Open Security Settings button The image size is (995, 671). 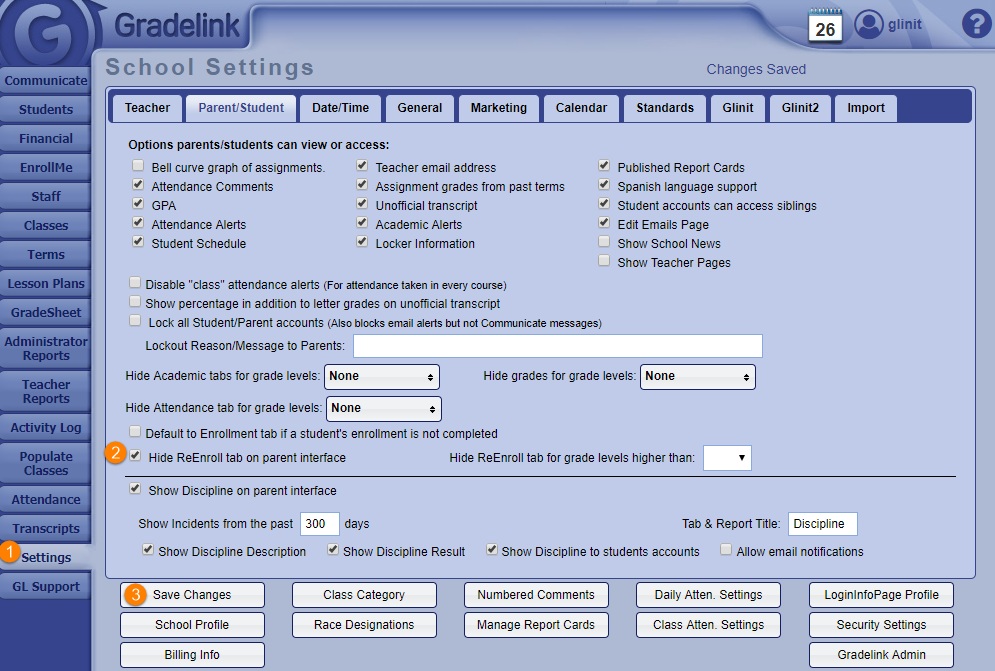pyautogui.click(x=881, y=625)
